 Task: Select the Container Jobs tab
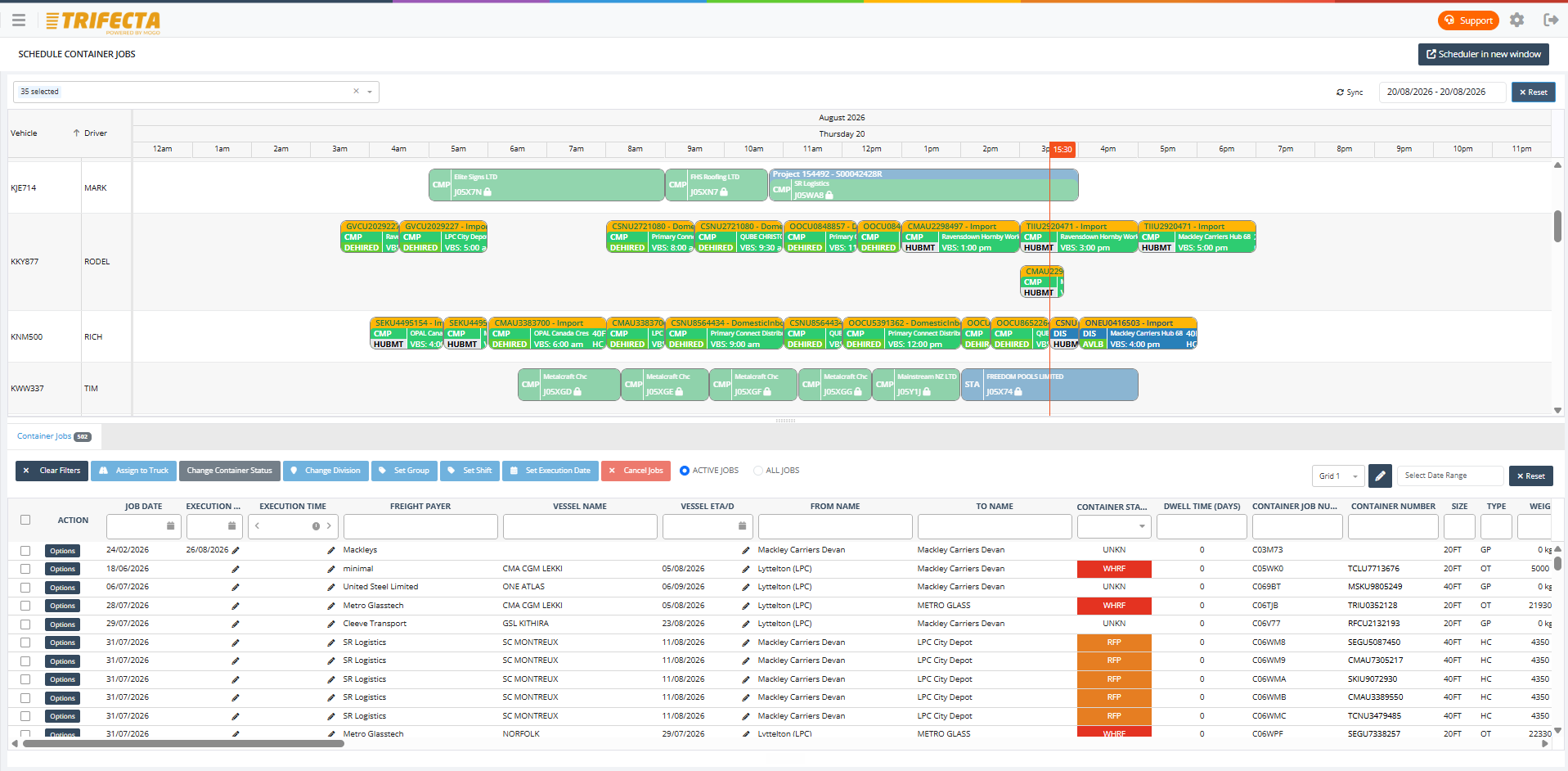click(x=53, y=436)
